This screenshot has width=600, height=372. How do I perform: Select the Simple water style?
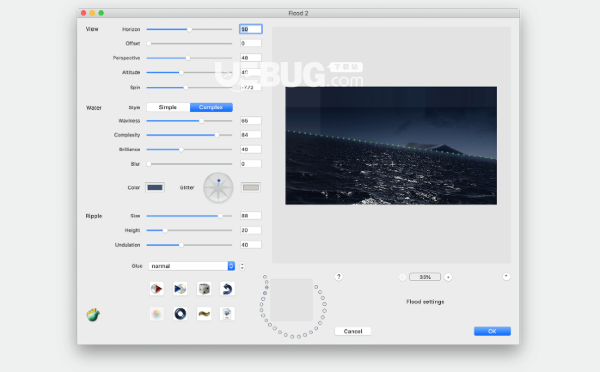tap(168, 108)
